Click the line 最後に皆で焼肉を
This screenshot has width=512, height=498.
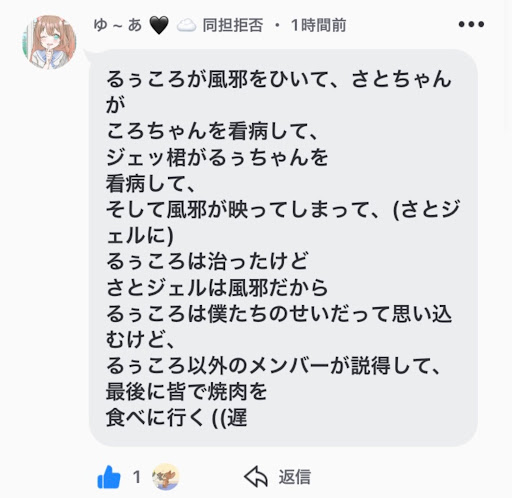click(x=186, y=391)
